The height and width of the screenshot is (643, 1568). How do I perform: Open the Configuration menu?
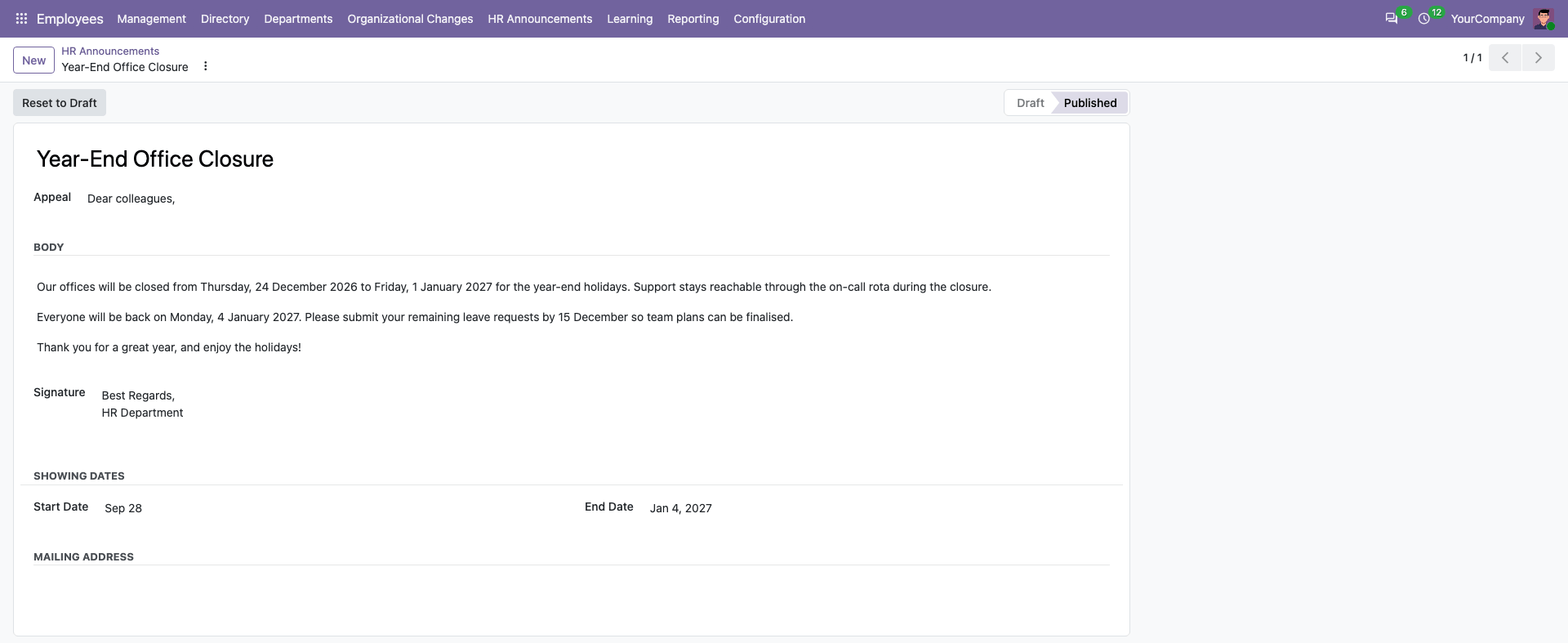769,19
